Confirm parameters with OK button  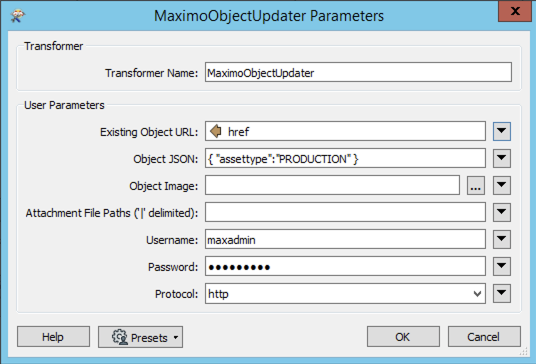pyautogui.click(x=403, y=337)
